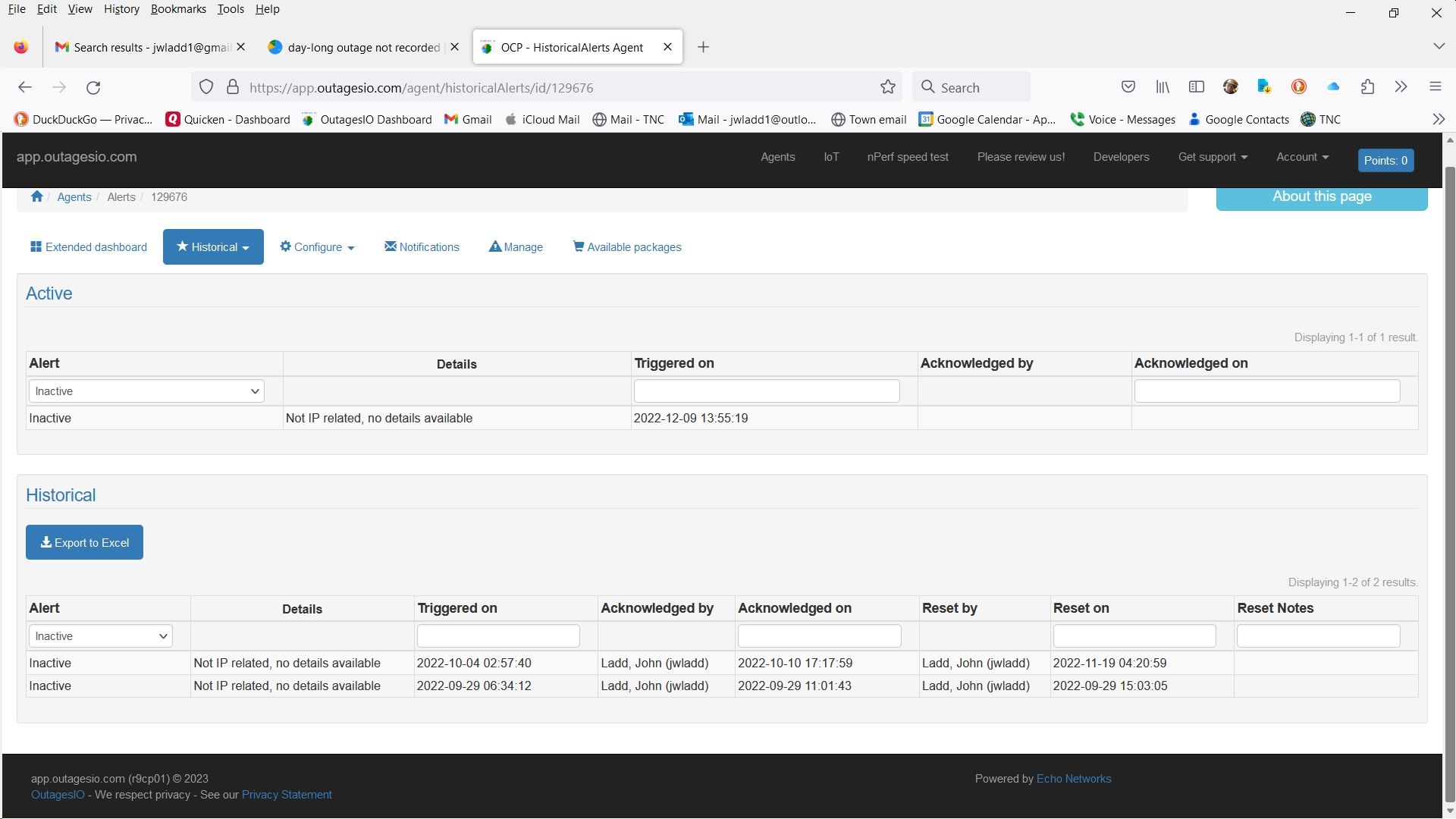Sort Active table by Triggered on
The image size is (1456, 819).
point(674,363)
